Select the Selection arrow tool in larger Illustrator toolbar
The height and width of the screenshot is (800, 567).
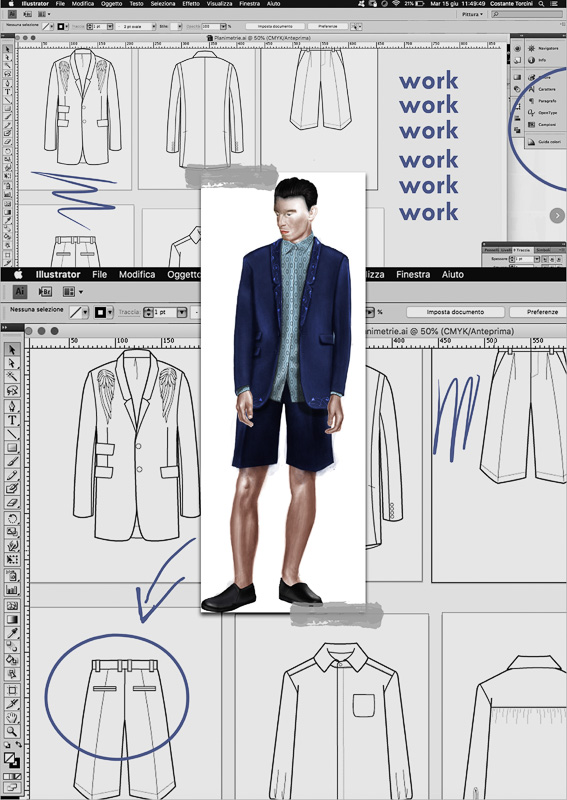tap(12, 349)
